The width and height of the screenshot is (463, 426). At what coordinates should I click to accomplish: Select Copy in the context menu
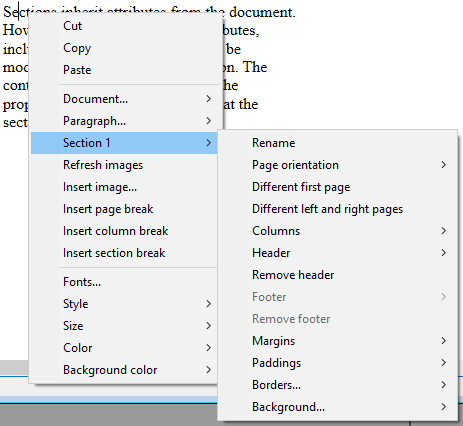(x=124, y=48)
